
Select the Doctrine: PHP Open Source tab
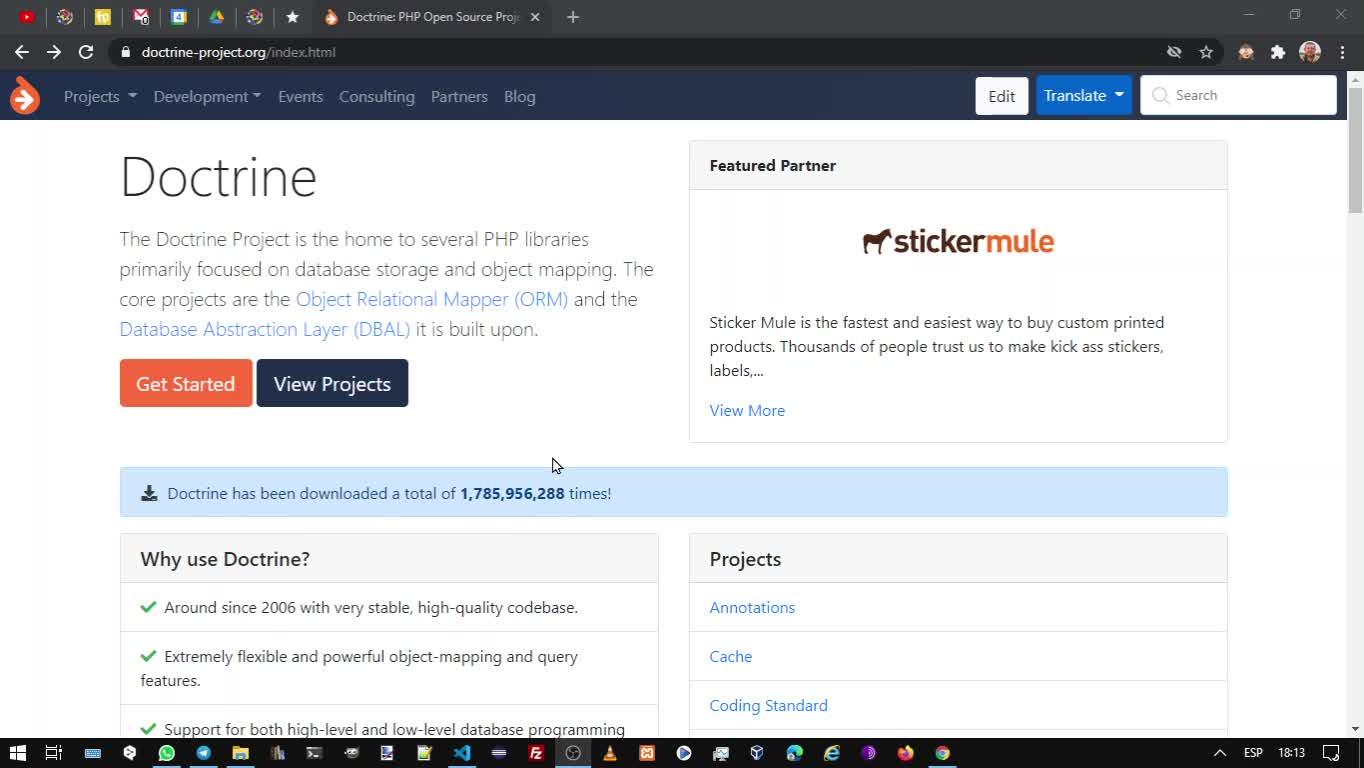(x=432, y=17)
